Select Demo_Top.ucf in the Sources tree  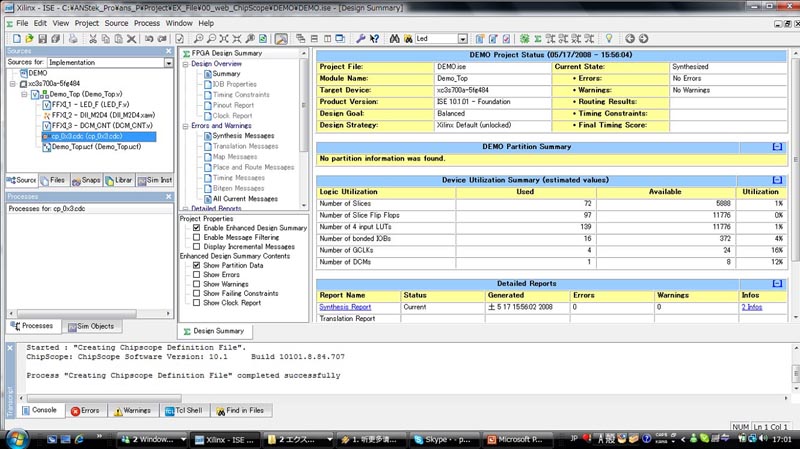pos(96,147)
